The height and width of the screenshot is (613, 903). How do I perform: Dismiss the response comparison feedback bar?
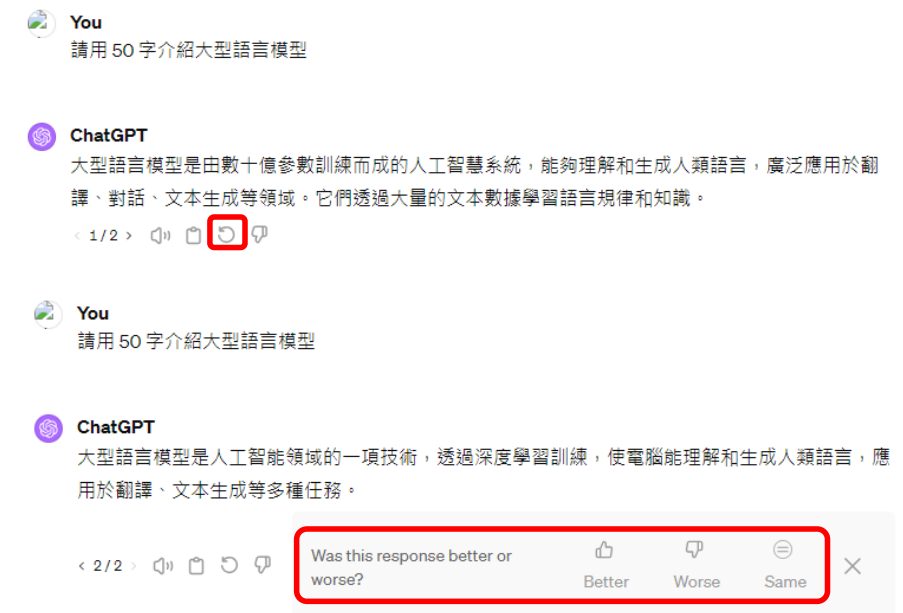point(852,566)
